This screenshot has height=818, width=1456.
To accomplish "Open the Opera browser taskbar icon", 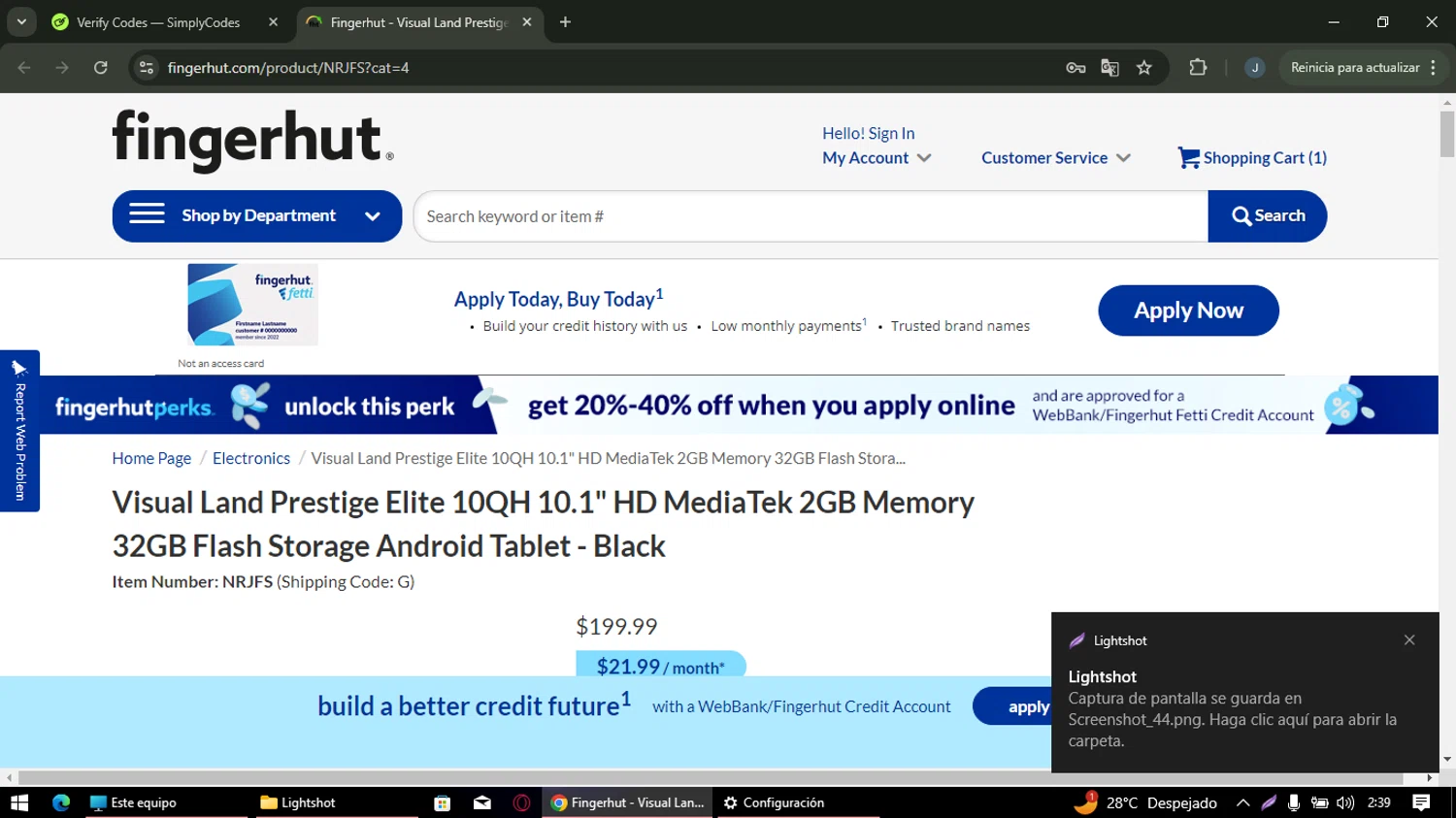I will coord(522,802).
